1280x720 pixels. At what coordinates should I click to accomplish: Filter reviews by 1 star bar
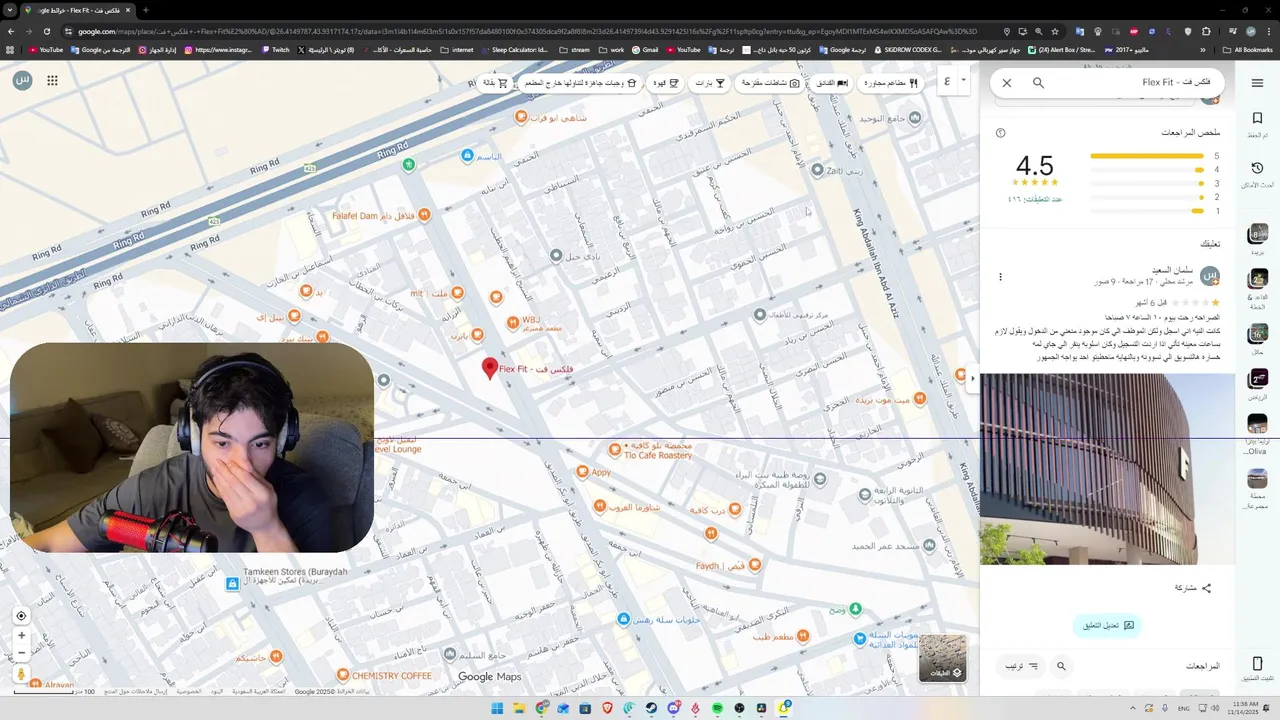pos(1147,211)
